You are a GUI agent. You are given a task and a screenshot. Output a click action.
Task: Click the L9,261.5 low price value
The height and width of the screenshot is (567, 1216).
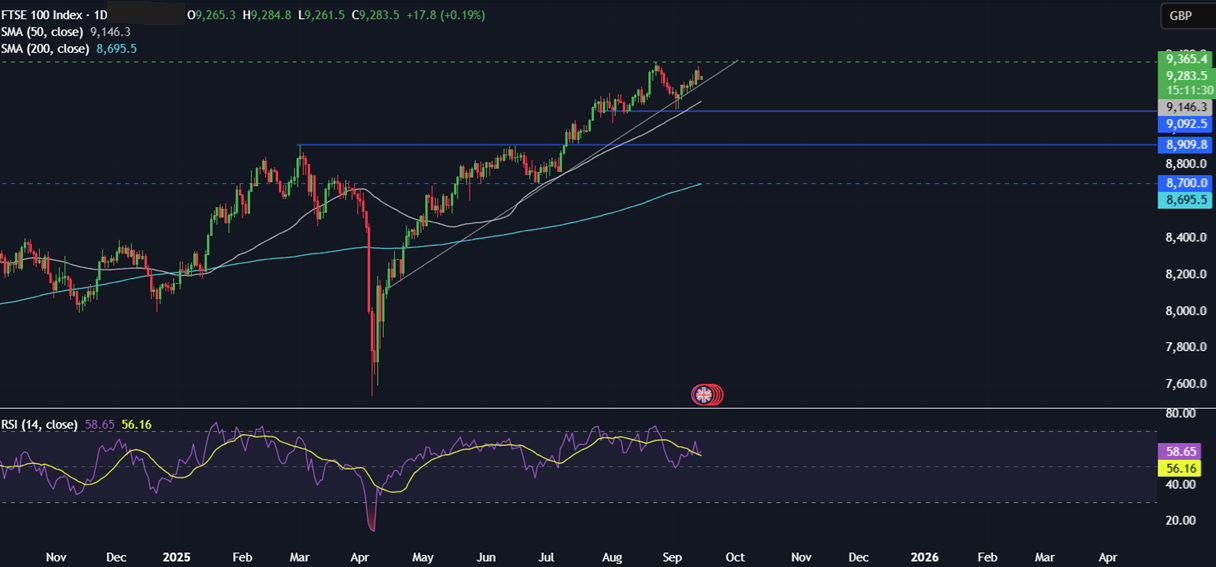[323, 16]
